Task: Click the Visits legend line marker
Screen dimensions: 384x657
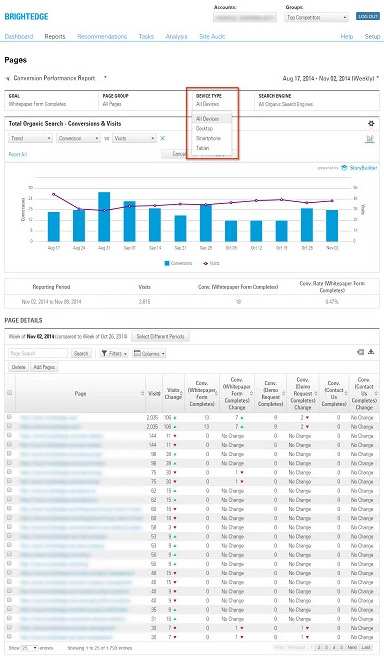Action: coord(205,263)
